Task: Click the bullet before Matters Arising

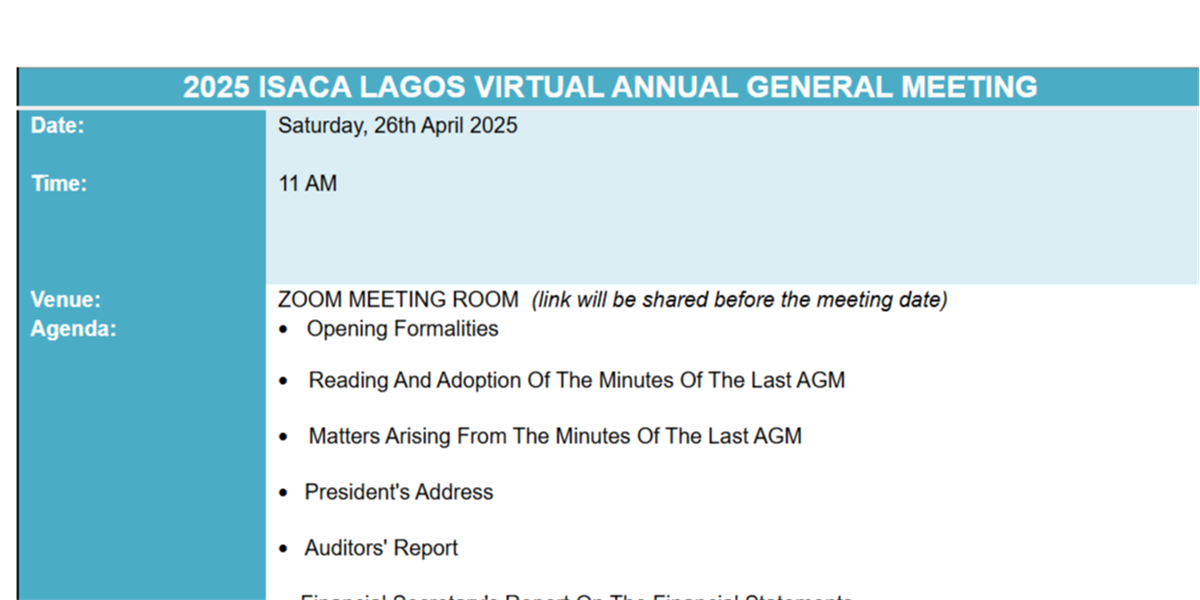Action: [285, 438]
